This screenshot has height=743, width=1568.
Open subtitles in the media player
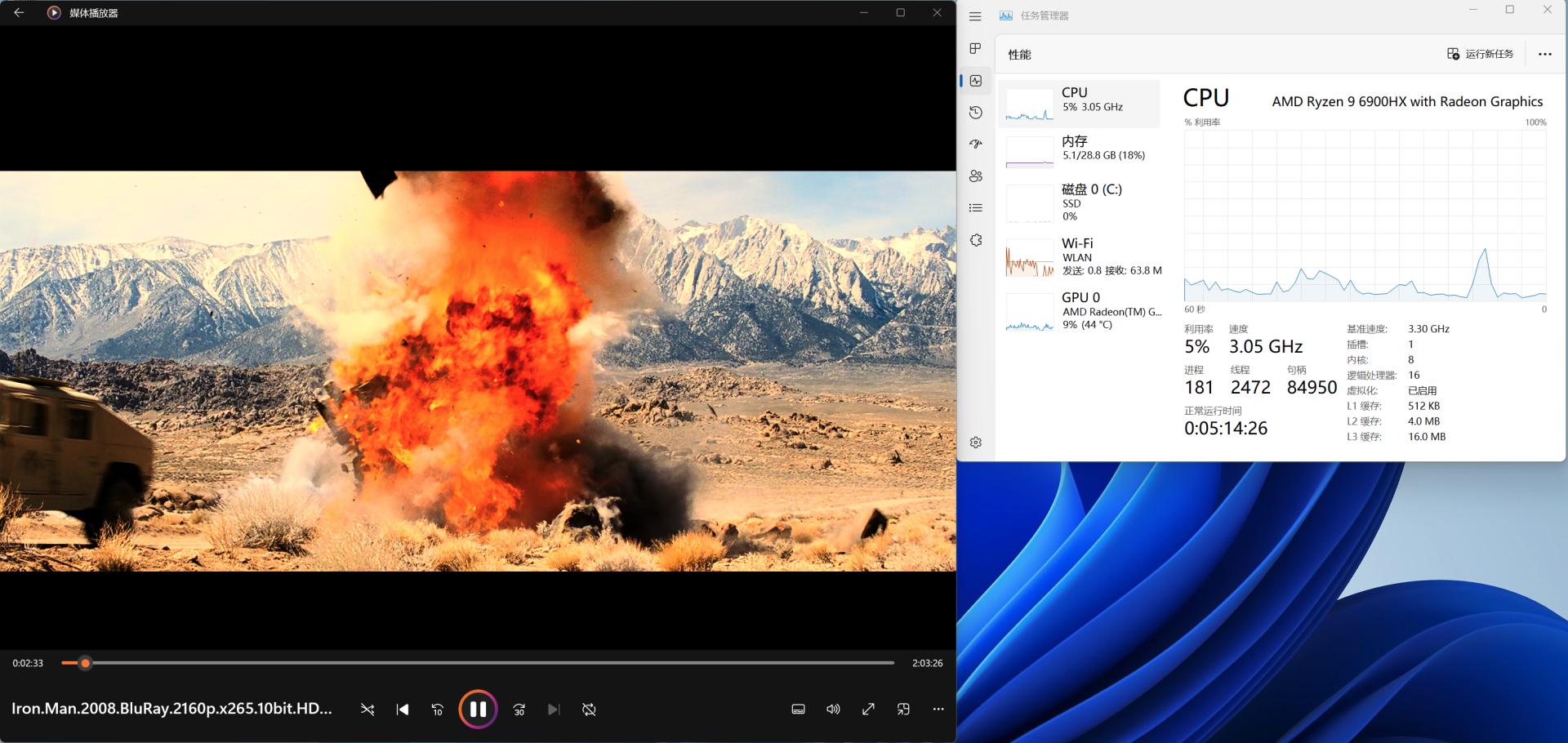tap(798, 709)
